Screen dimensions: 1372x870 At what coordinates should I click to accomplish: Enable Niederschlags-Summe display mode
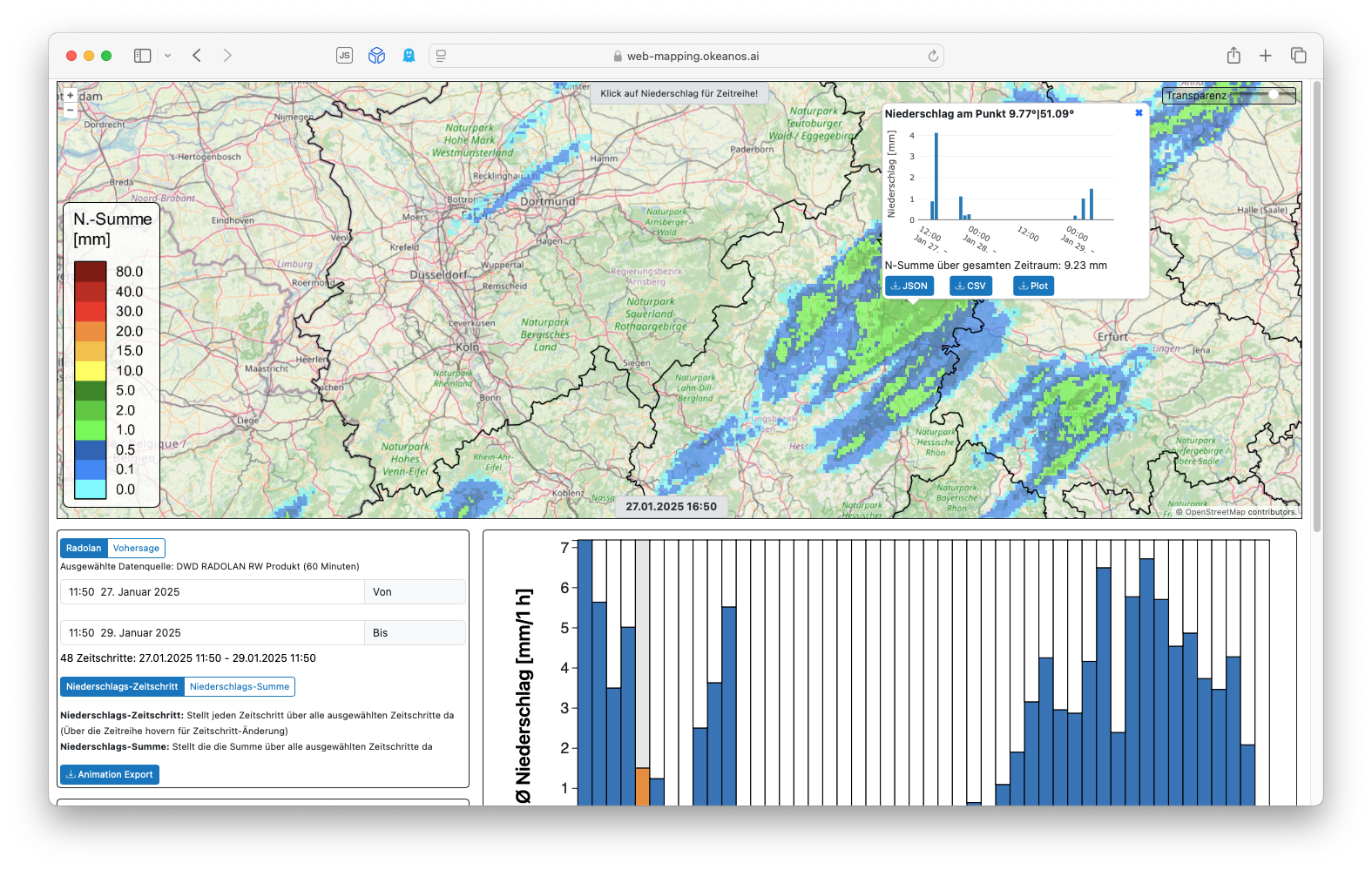pos(240,686)
